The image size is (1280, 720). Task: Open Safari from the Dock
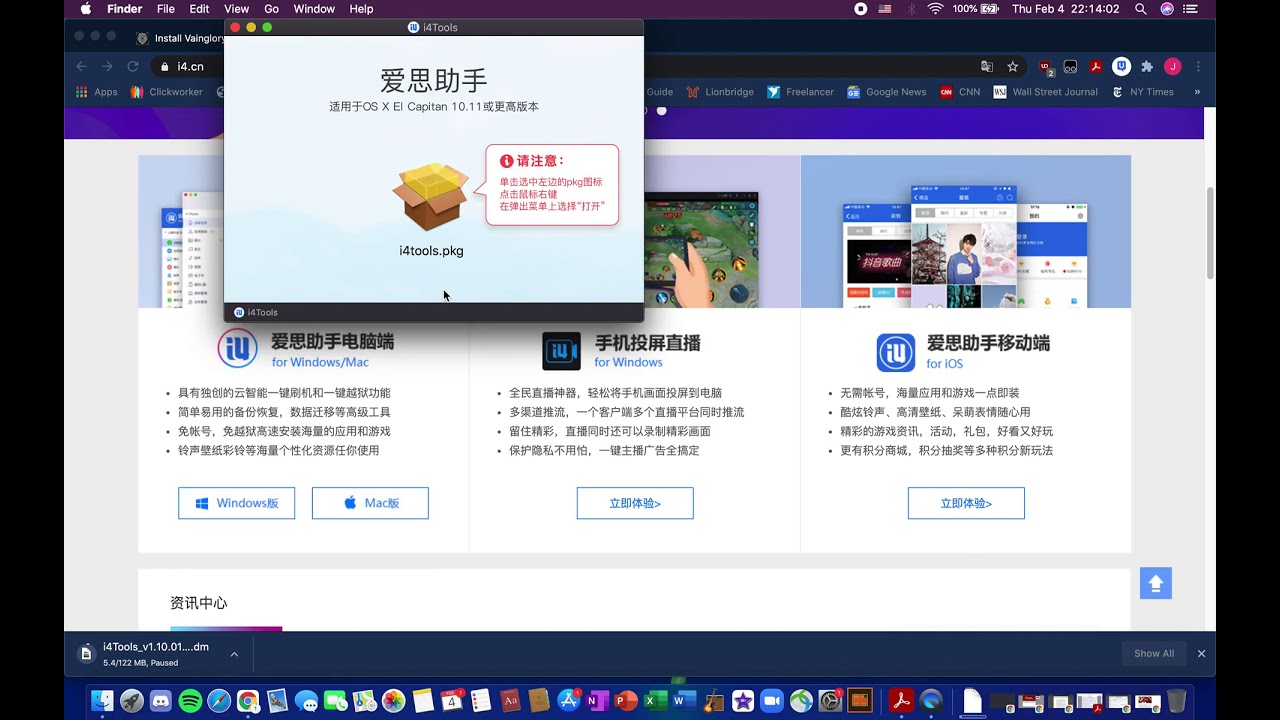coord(219,701)
